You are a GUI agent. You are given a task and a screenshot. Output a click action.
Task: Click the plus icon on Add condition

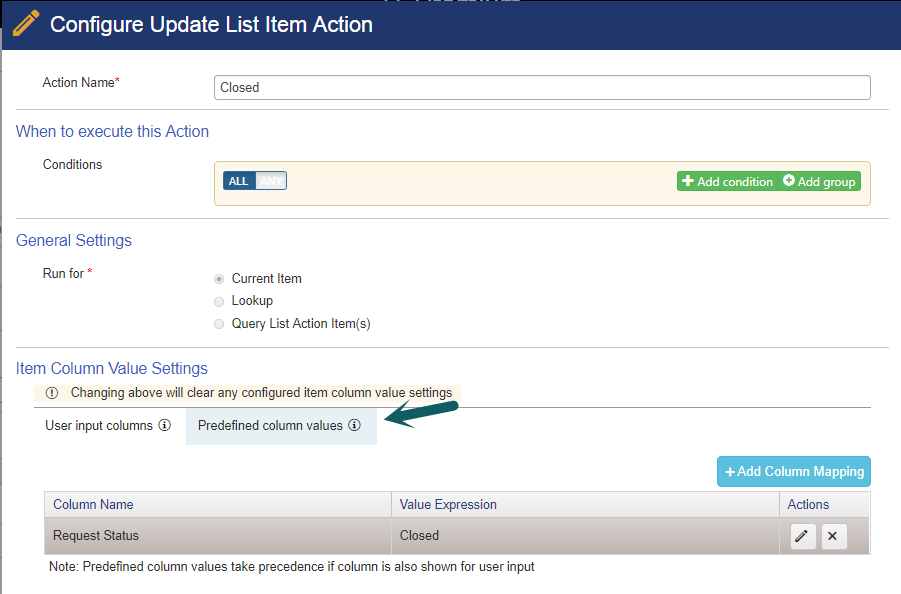(688, 181)
